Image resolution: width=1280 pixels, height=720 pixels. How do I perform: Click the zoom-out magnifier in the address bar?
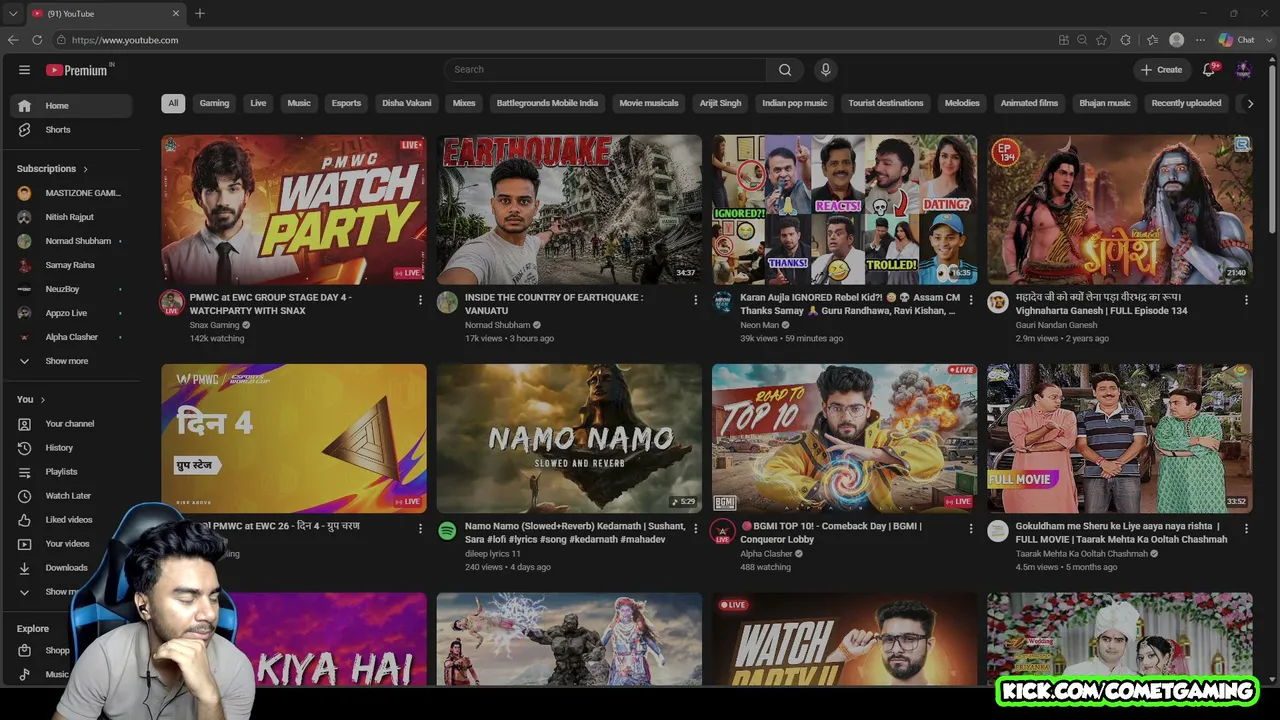tap(1082, 40)
